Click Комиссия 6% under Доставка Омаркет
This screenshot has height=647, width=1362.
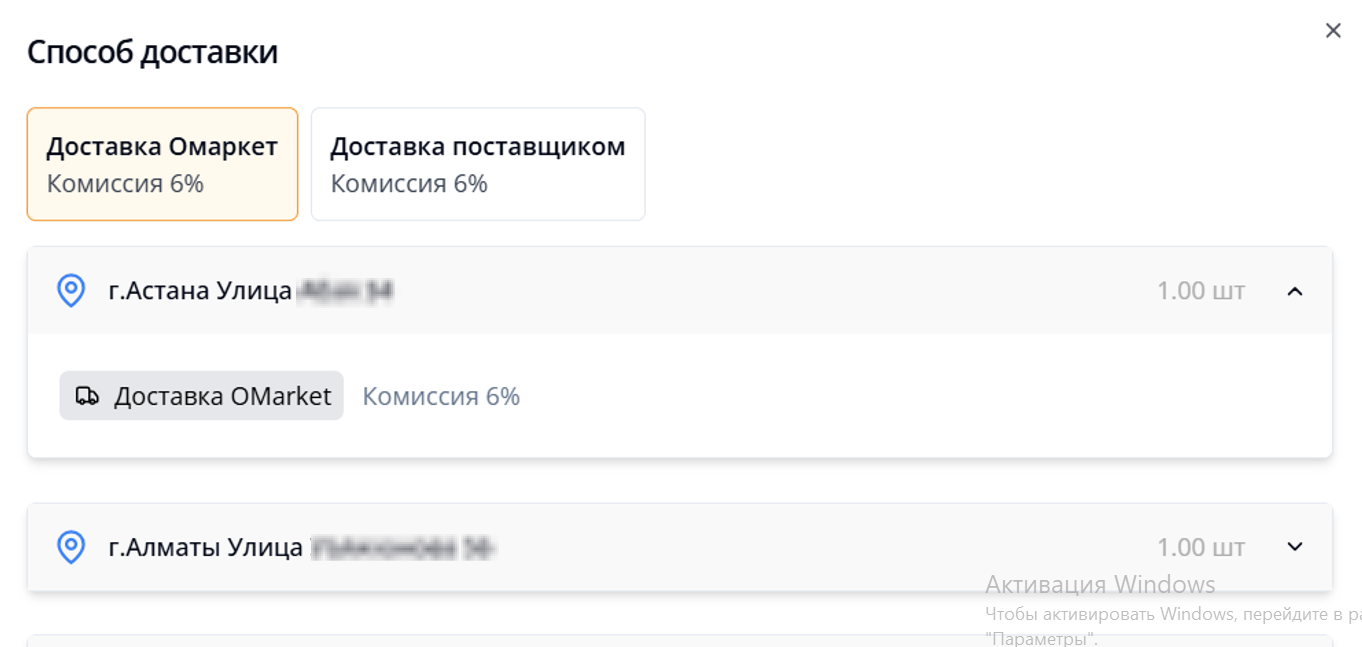[125, 184]
